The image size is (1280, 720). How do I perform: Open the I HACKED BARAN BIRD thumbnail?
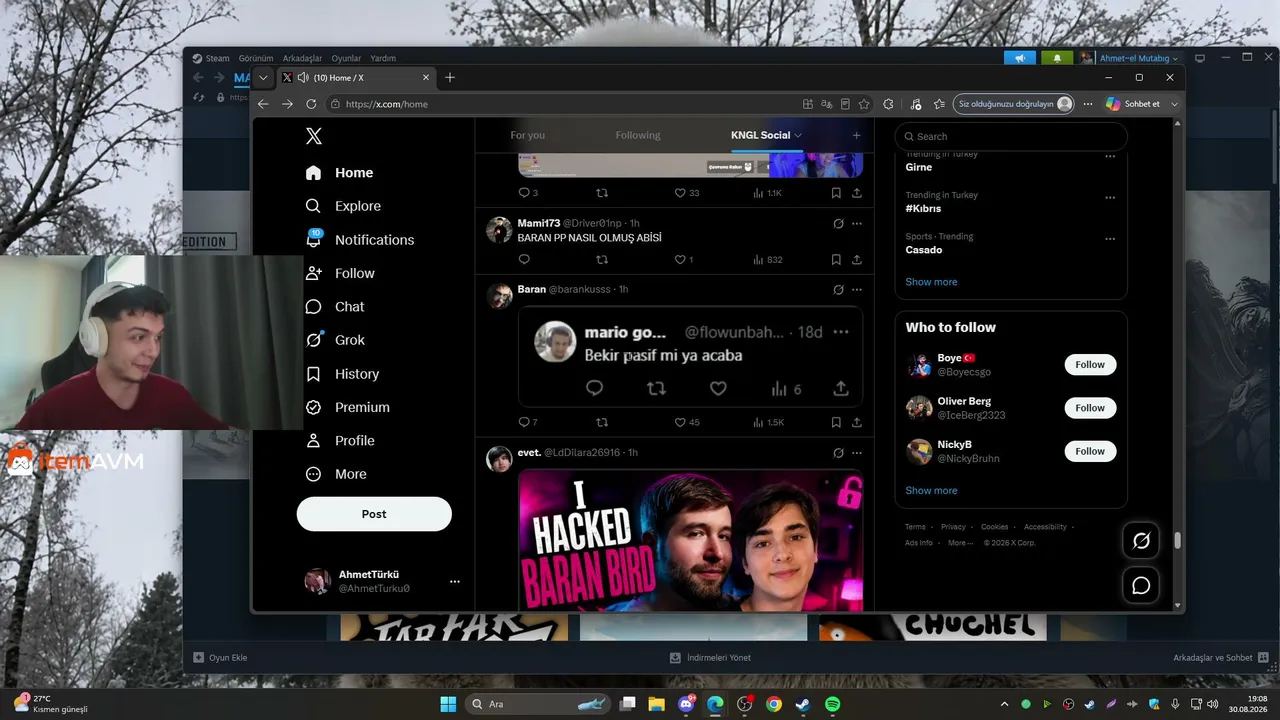coord(690,541)
